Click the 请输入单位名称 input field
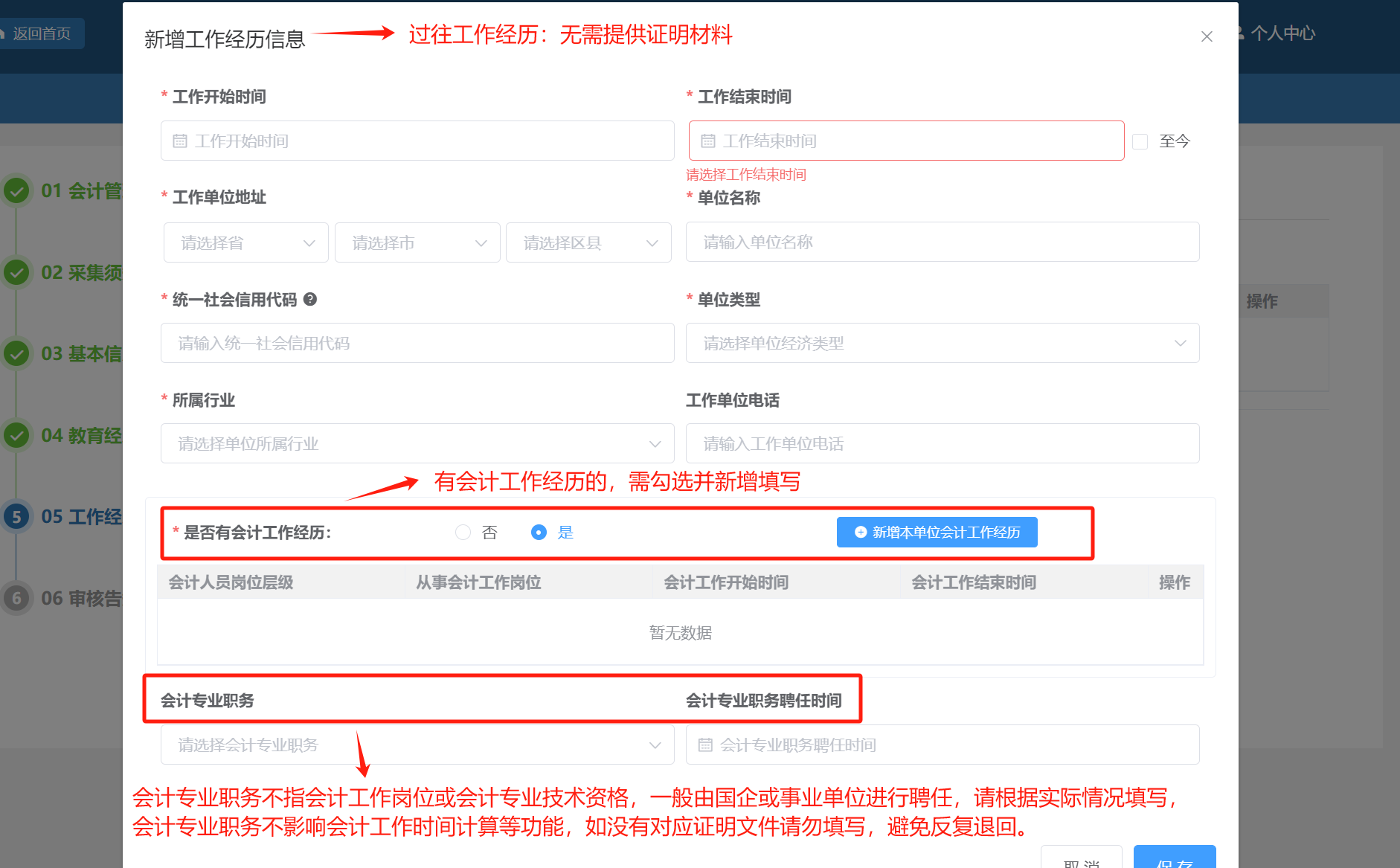 [942, 242]
